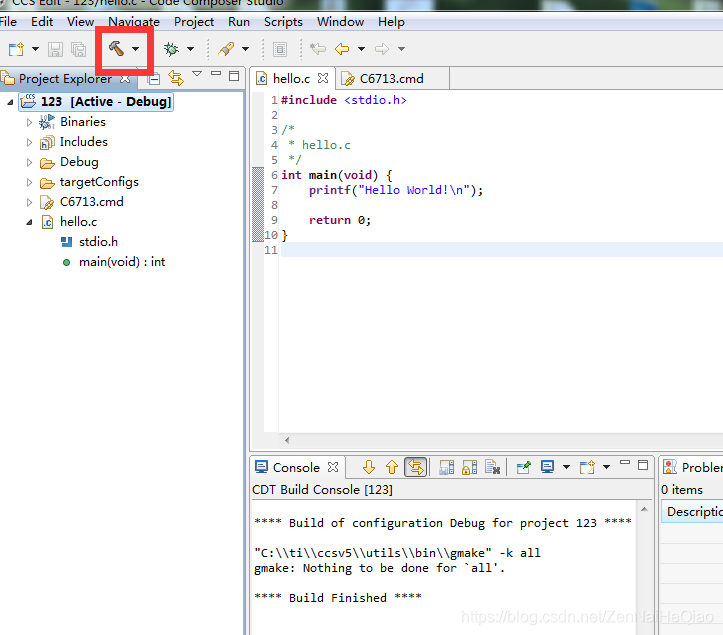This screenshot has height=635, width=723.
Task: Open Display Selected Console dropdown arrow
Action: [x=566, y=467]
